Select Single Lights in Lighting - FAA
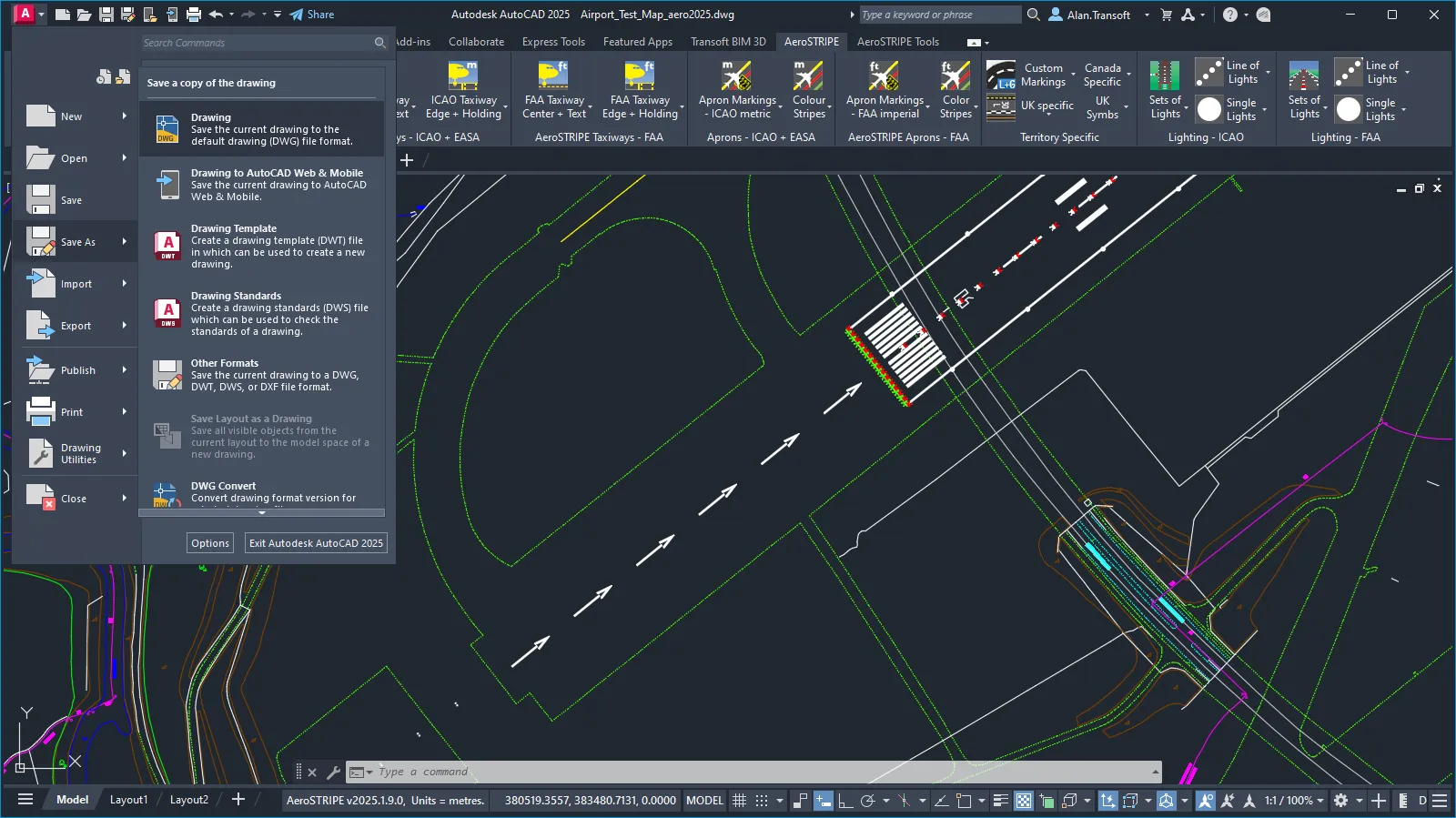Viewport: 1456px width, 818px height. (1370, 109)
